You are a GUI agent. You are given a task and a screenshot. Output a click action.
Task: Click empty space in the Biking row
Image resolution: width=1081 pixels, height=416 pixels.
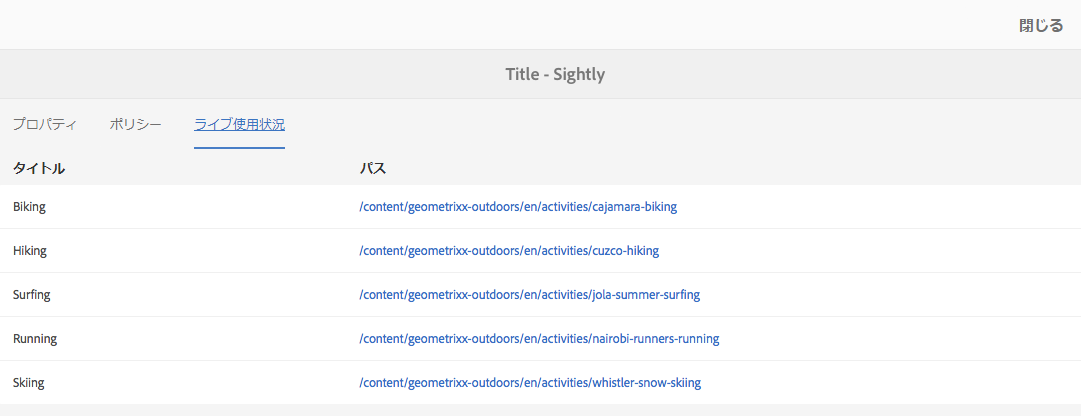pyautogui.click(x=880, y=207)
